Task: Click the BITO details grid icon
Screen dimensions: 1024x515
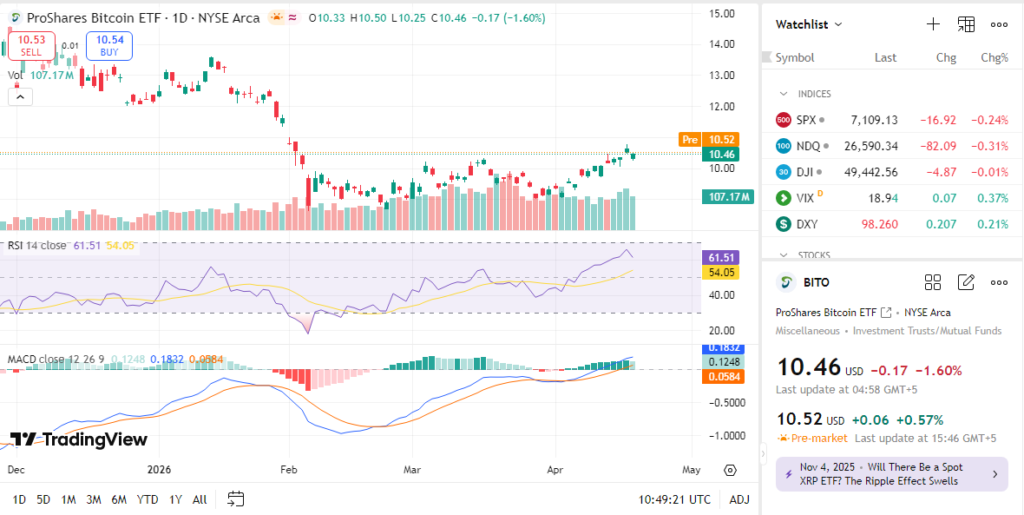Action: 932,283
